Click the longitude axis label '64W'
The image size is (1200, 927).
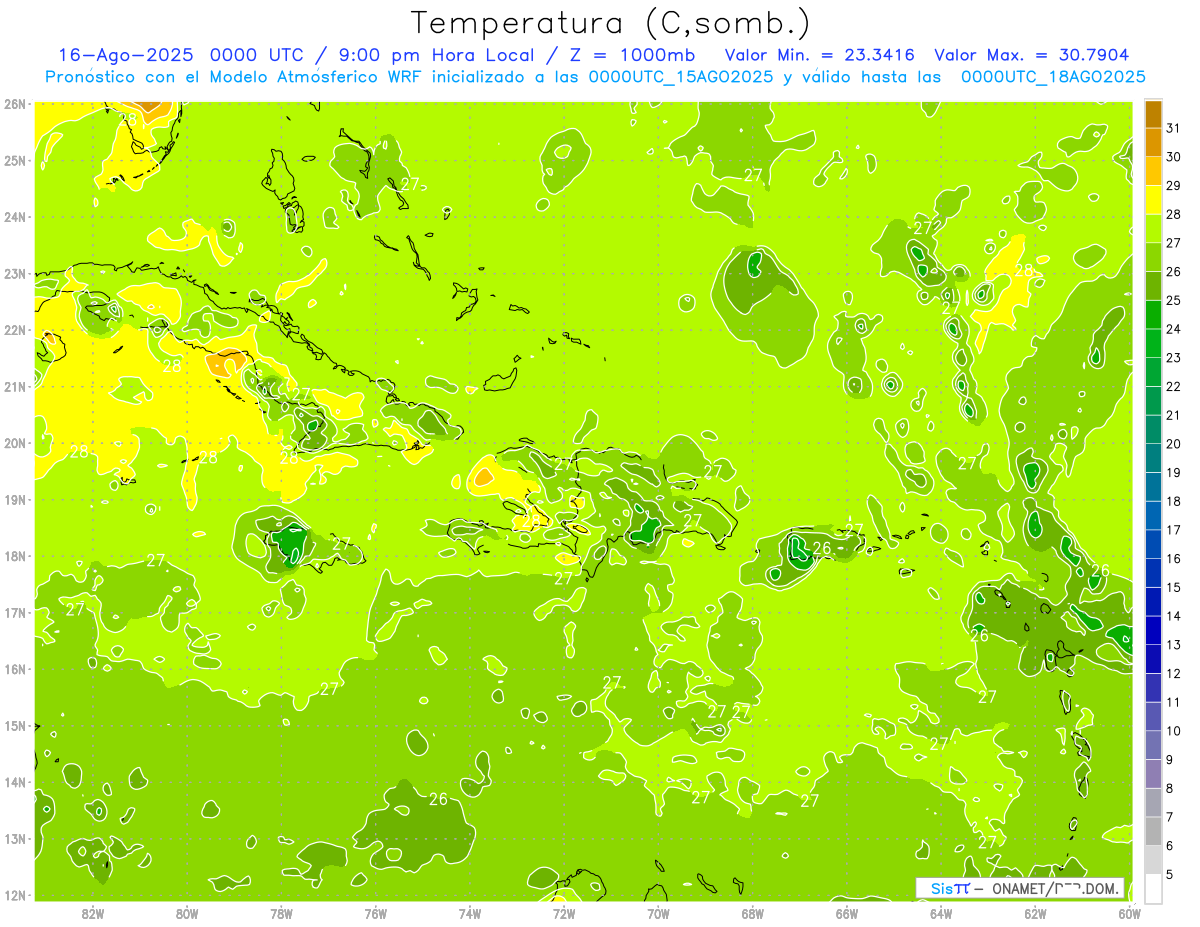[x=941, y=913]
